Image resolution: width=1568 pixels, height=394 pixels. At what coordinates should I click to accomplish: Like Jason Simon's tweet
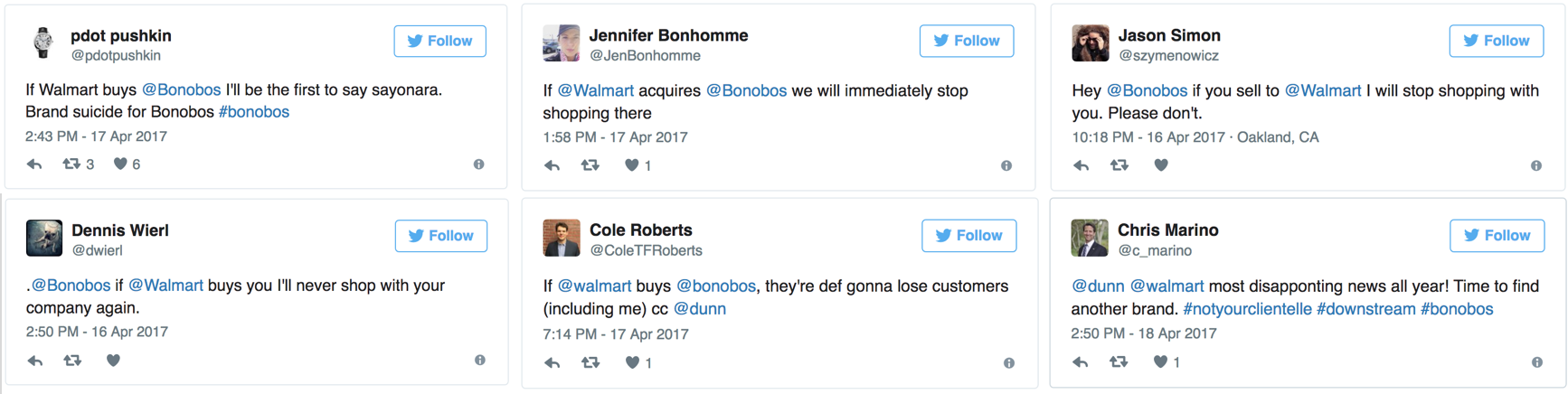[x=1161, y=165]
